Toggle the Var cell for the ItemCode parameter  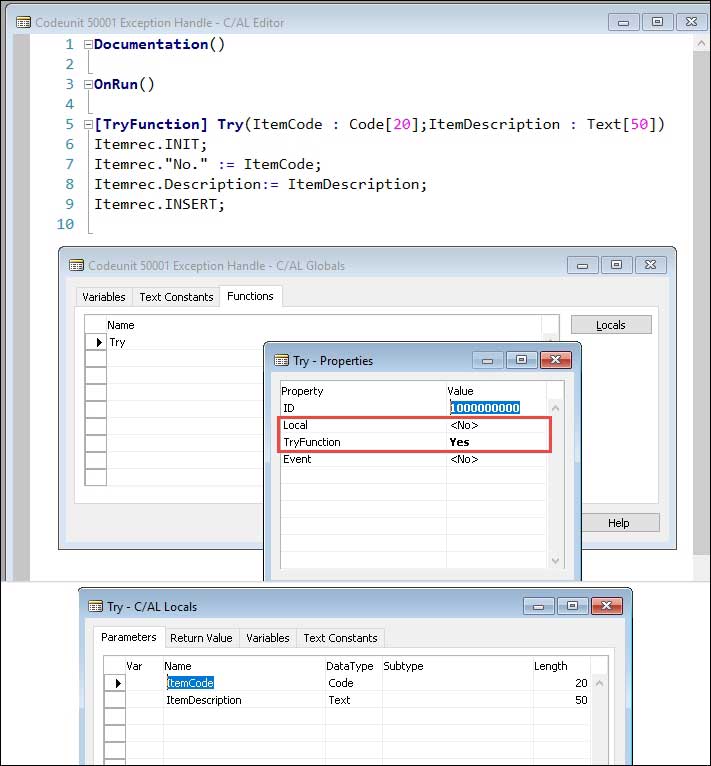[x=144, y=683]
